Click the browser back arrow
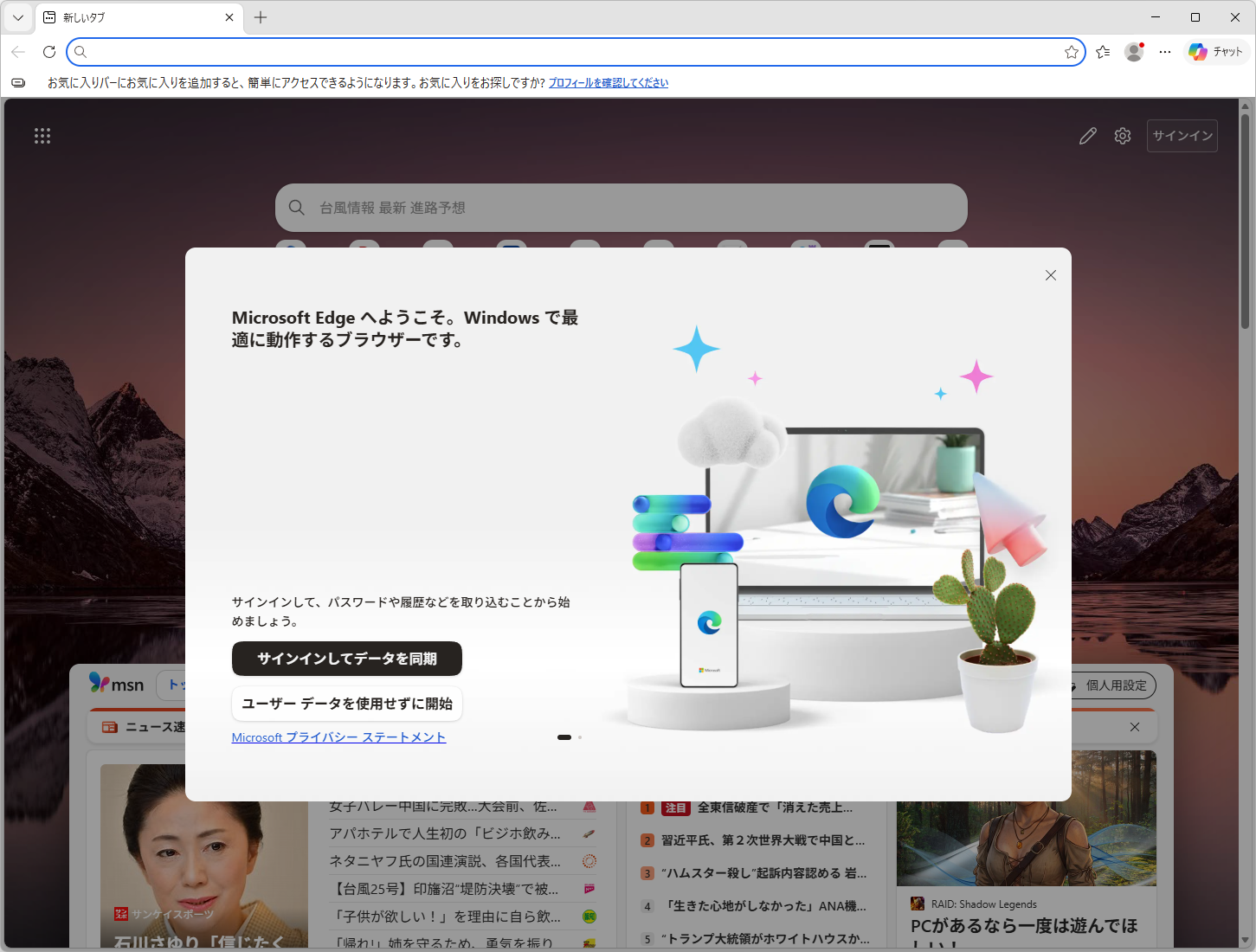 point(18,52)
